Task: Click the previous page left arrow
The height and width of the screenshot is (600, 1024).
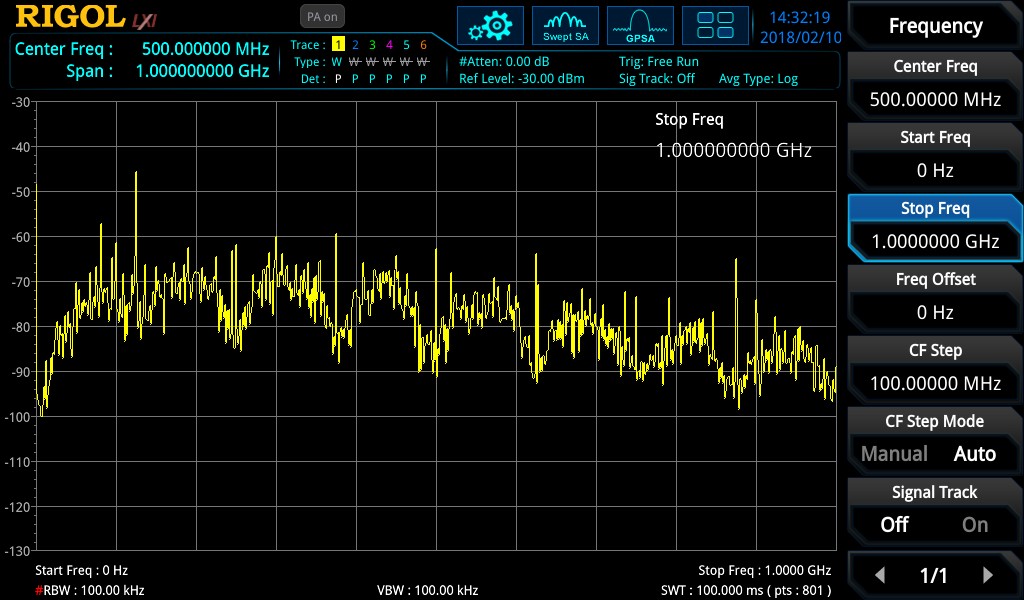Action: click(x=880, y=574)
